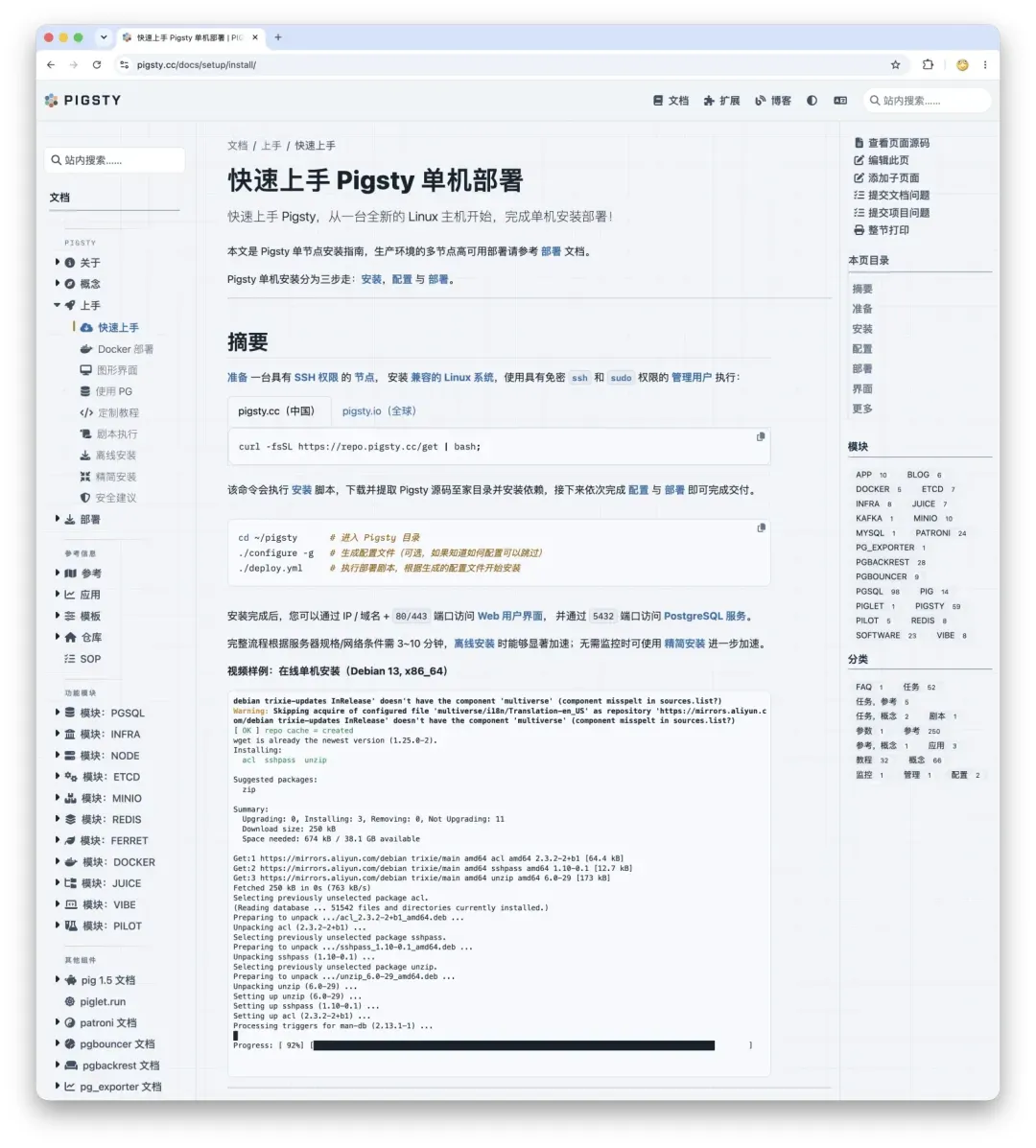This screenshot has height=1148, width=1036.
Task: Click 提交项目问题 link
Action: [x=892, y=212]
